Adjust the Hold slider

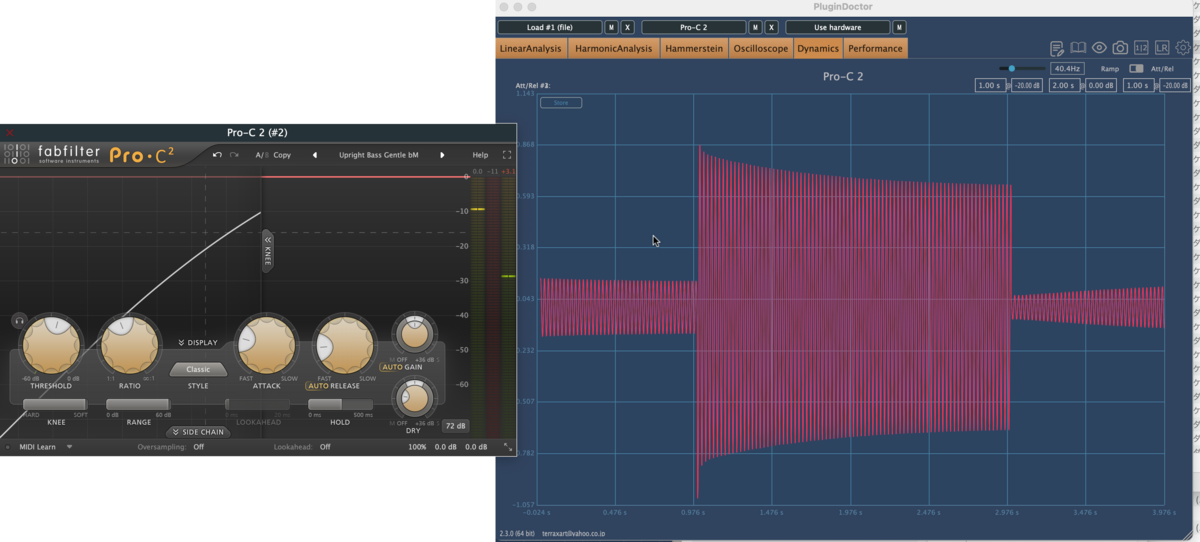click(x=340, y=404)
